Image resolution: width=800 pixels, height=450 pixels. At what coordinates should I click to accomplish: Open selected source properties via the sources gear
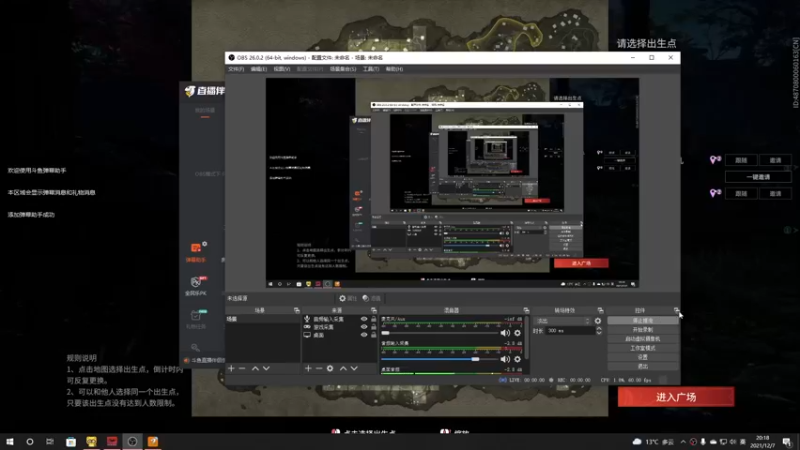pyautogui.click(x=330, y=368)
